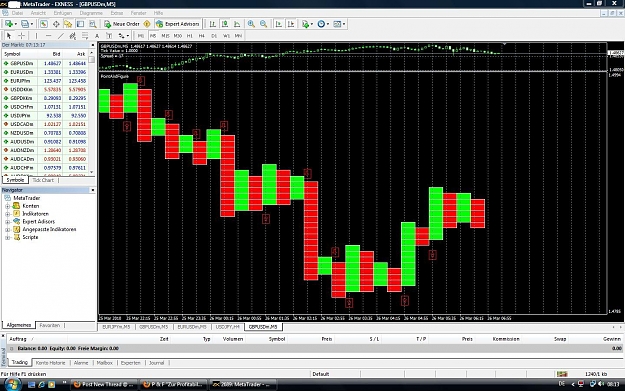Switch to Favoriten tab in Navigator
Image resolution: width=625 pixels, height=391 pixels.
[50, 325]
